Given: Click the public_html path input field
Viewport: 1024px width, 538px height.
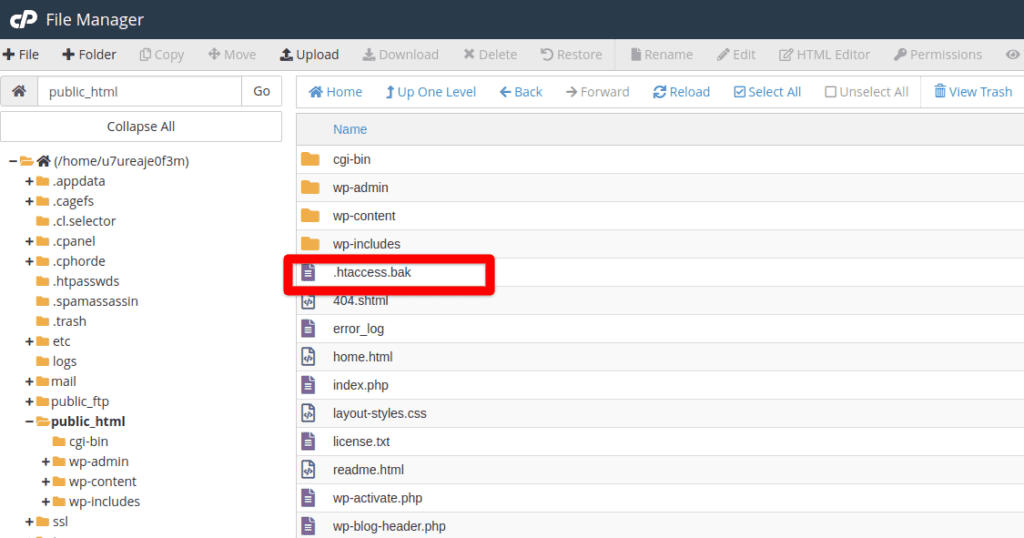Looking at the screenshot, I should [x=139, y=92].
